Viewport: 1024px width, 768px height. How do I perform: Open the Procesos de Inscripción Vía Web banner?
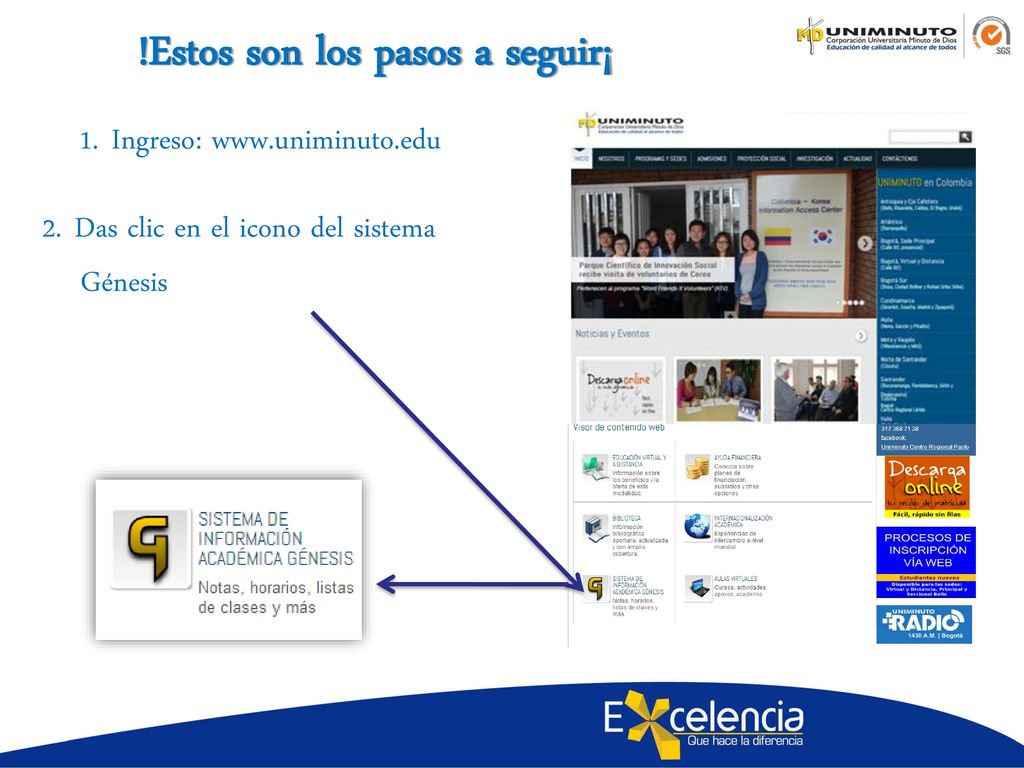click(927, 562)
